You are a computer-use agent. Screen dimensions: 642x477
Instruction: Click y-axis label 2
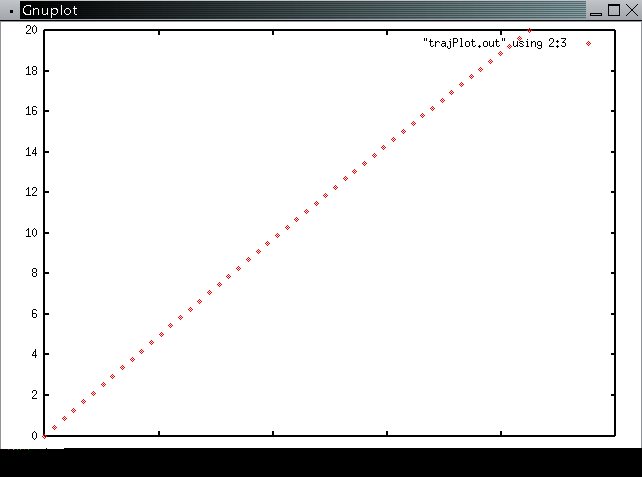[34, 395]
